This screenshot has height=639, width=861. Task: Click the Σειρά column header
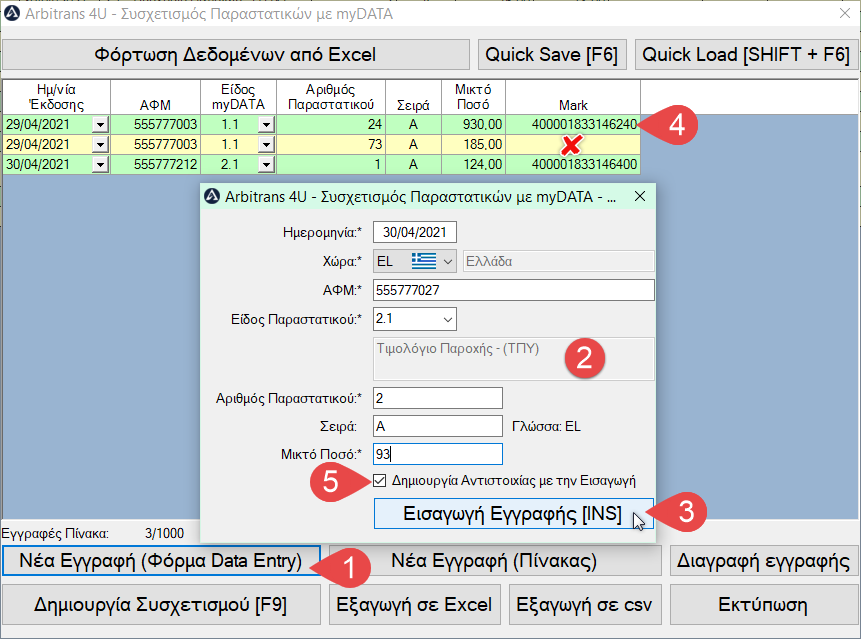point(413,97)
